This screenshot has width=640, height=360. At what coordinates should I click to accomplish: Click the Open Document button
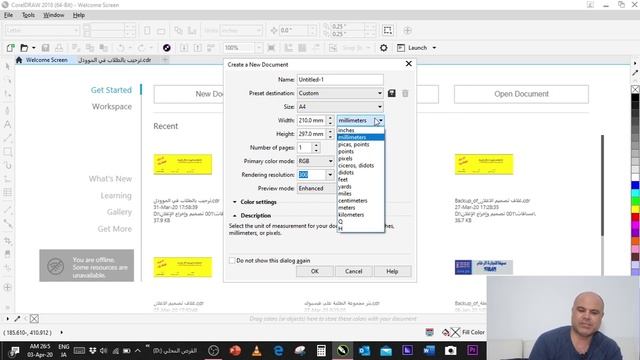coord(521,94)
